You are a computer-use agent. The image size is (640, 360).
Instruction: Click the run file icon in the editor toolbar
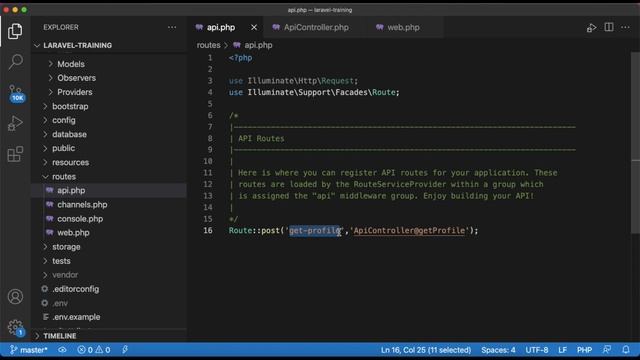(x=591, y=28)
